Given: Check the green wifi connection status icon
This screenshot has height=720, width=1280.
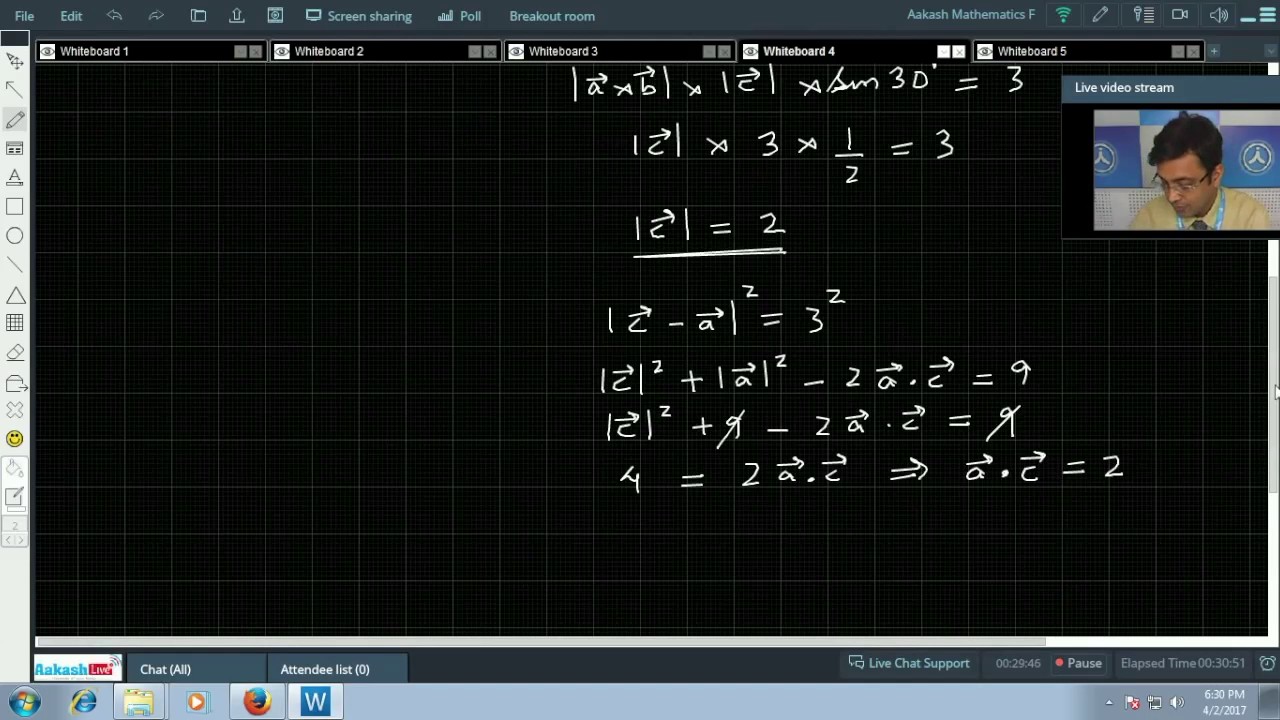Looking at the screenshot, I should coord(1063,15).
